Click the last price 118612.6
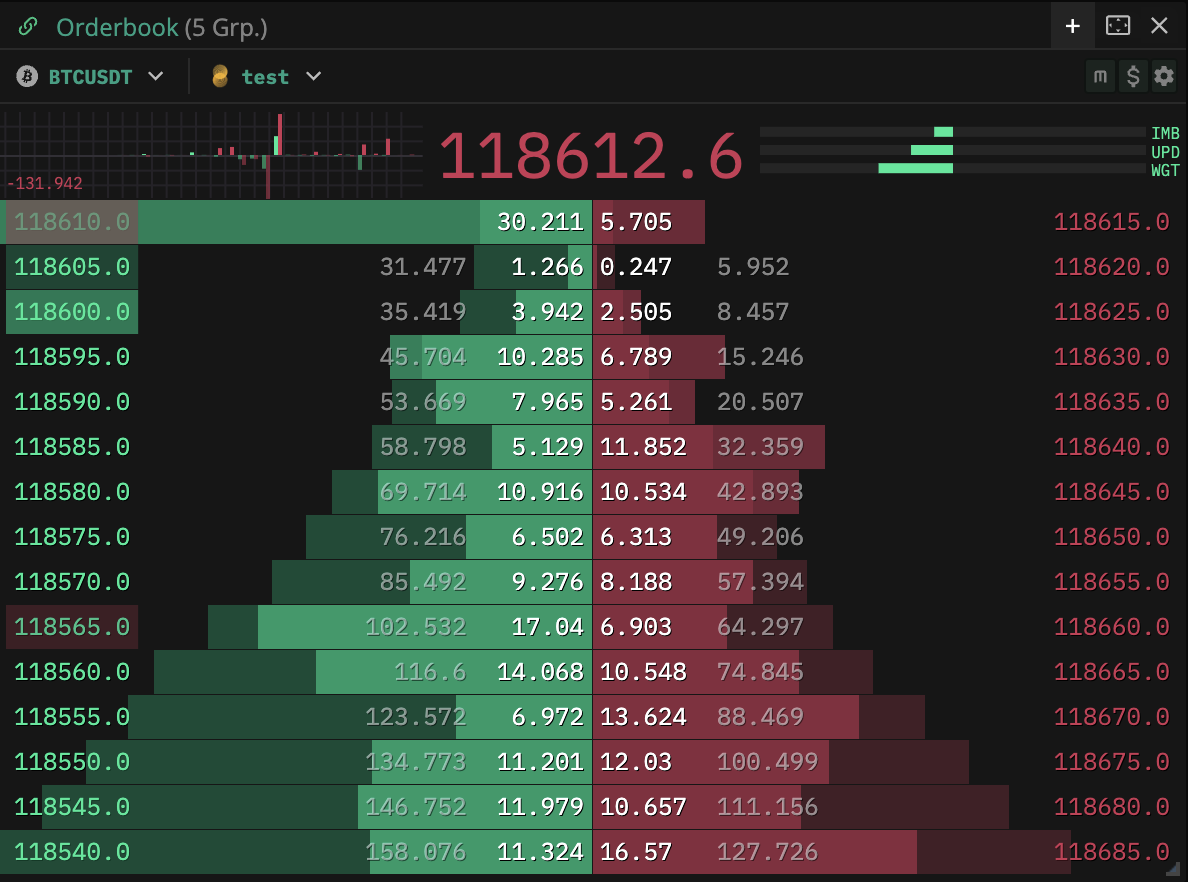The image size is (1188, 882). pos(591,157)
